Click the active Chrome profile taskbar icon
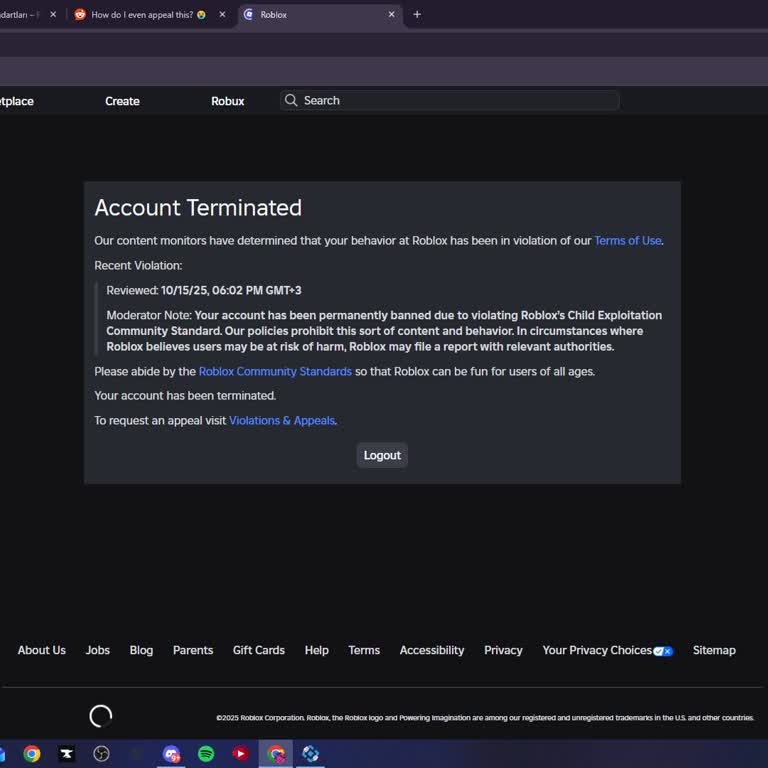Image resolution: width=768 pixels, height=768 pixels. [276, 753]
